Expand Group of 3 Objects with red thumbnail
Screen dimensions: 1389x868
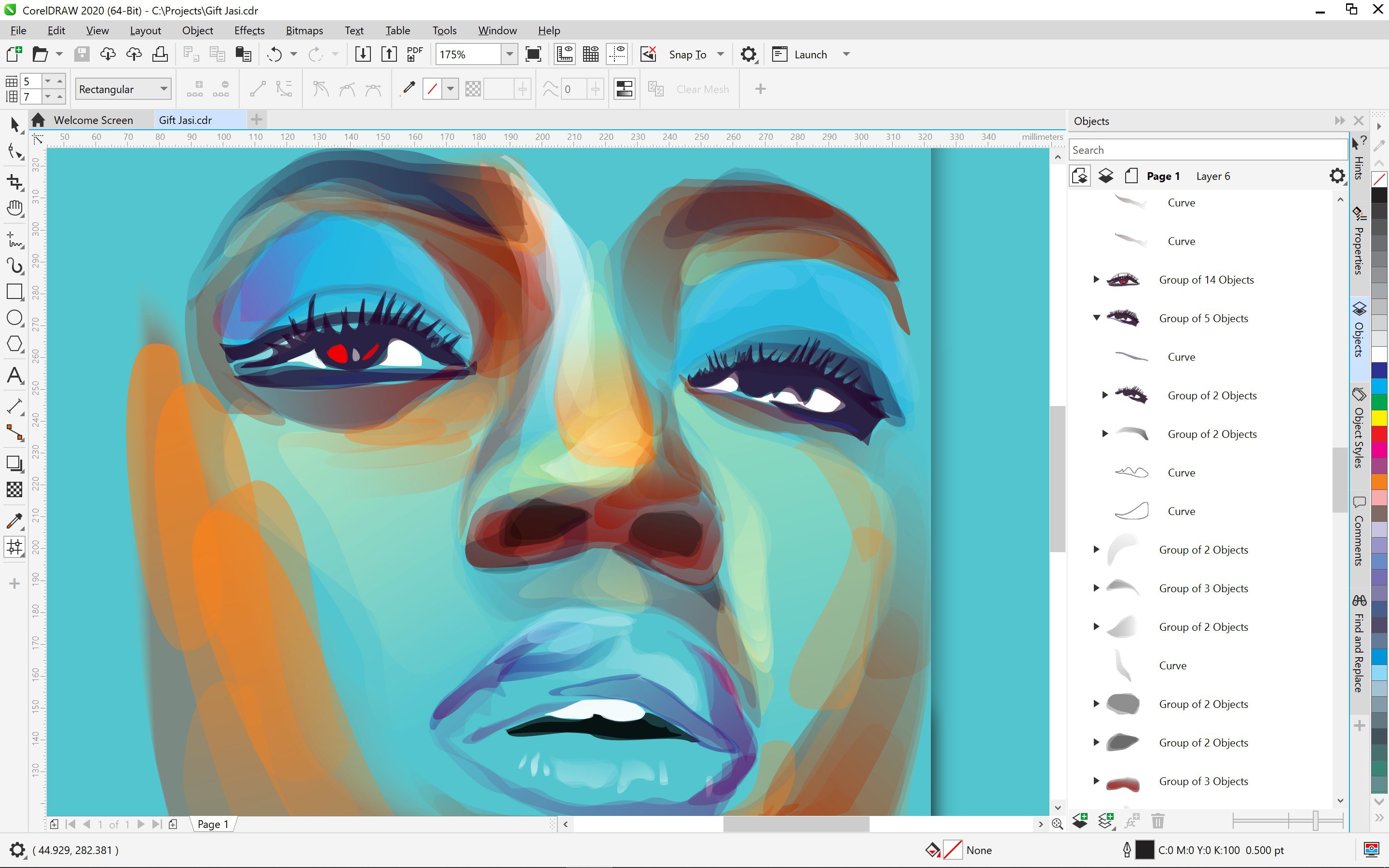tap(1096, 781)
